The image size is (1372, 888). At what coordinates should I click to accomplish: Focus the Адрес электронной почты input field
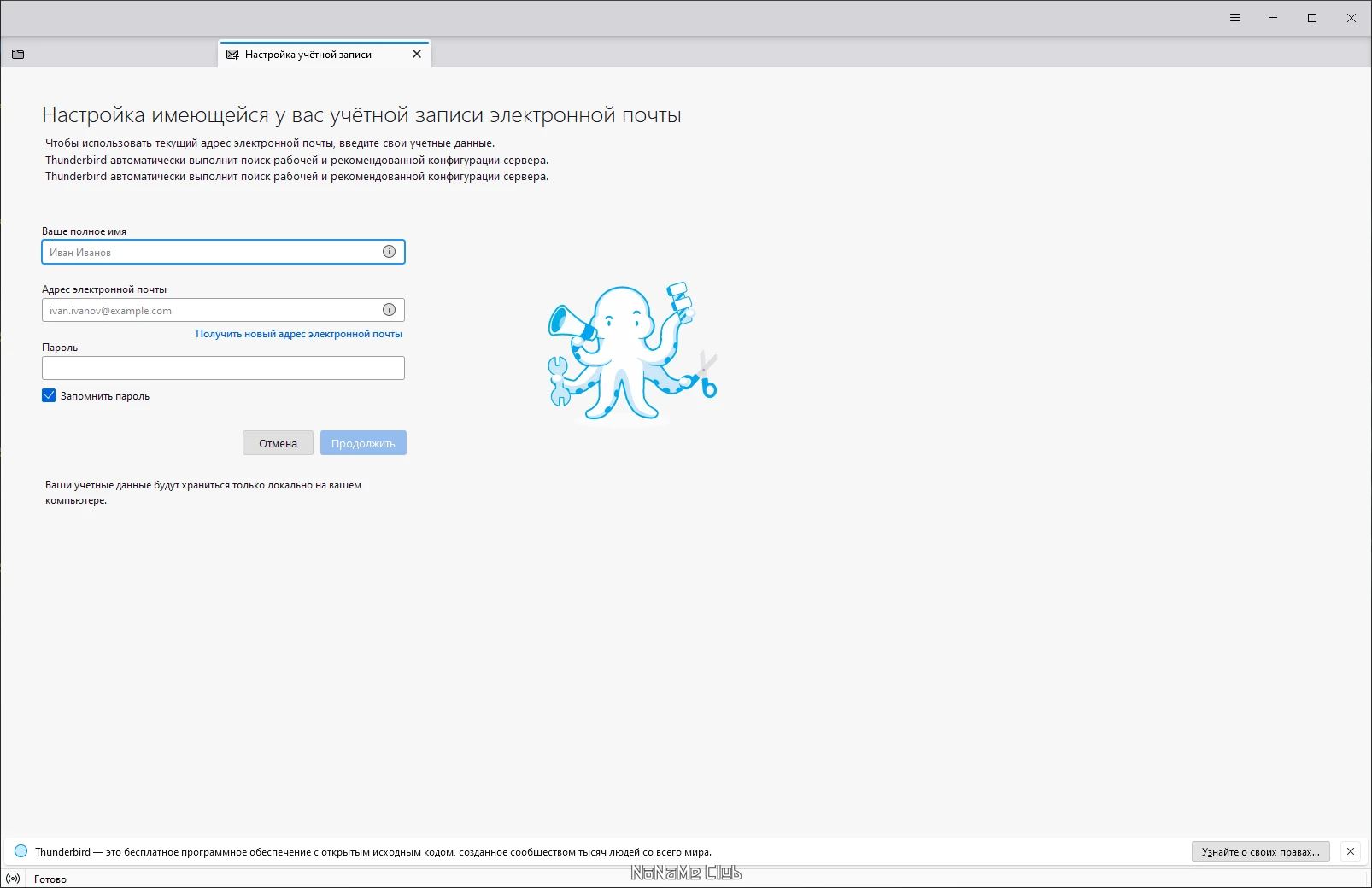[223, 310]
